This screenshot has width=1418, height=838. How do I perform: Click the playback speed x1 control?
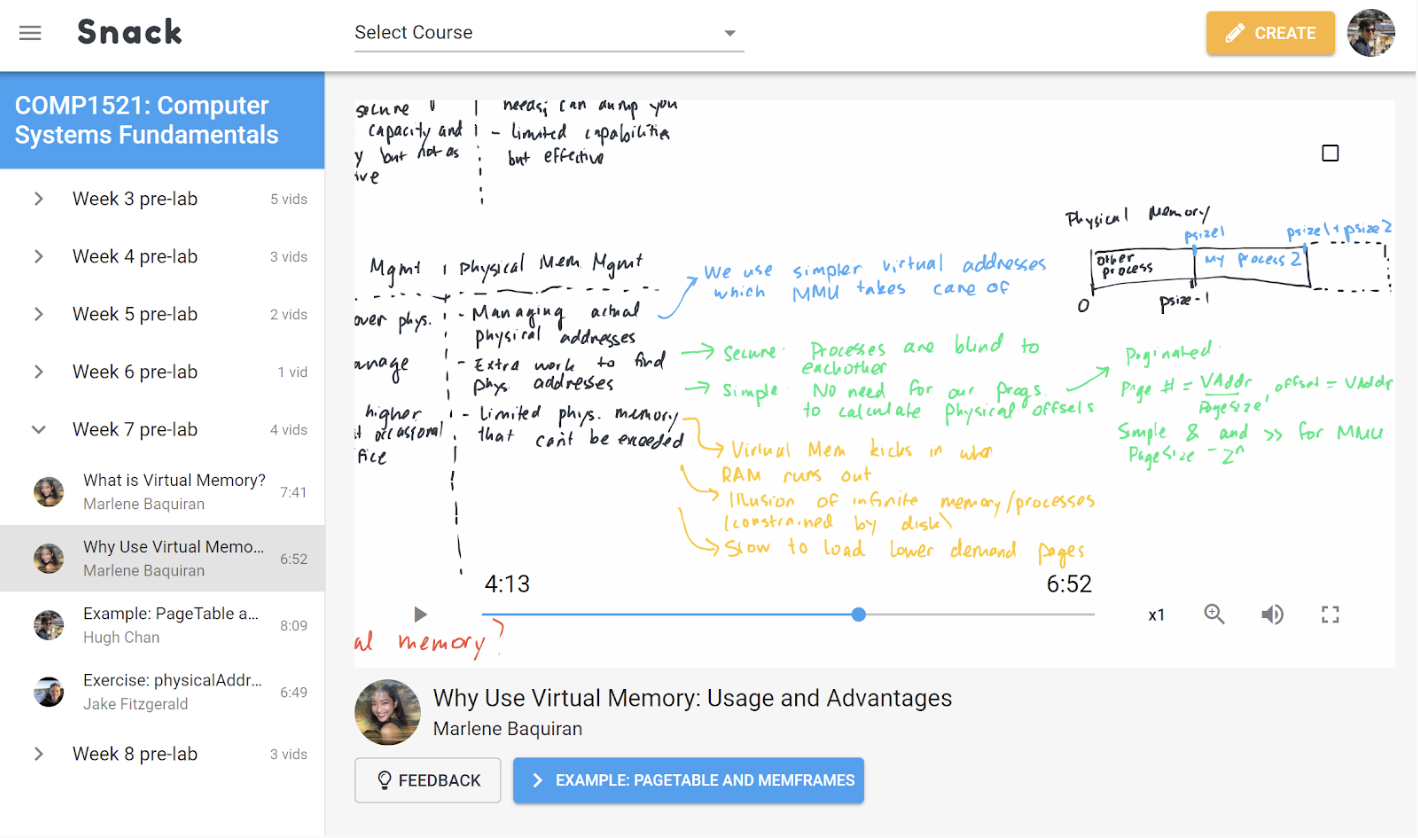pos(1156,614)
